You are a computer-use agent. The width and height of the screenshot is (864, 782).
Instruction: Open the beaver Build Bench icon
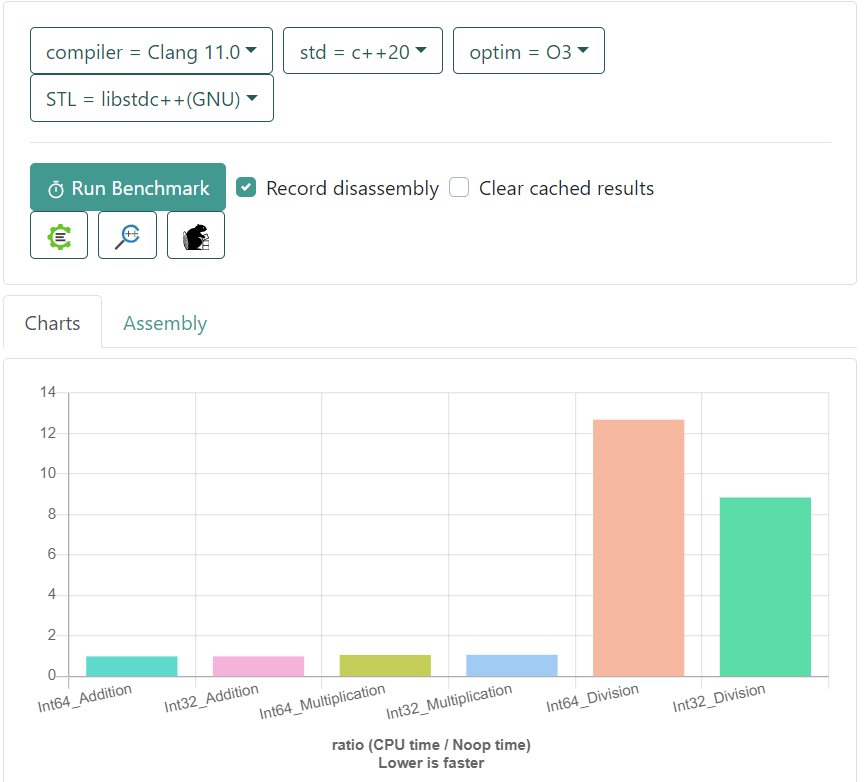click(196, 236)
